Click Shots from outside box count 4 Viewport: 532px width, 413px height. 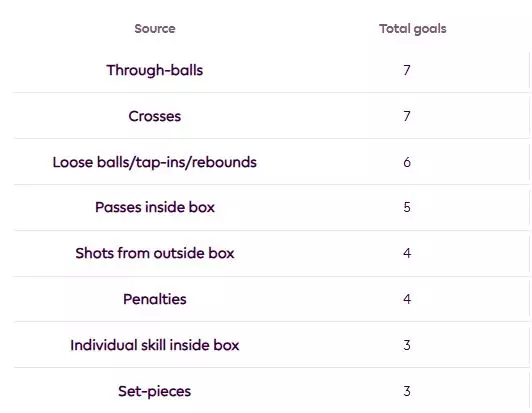[x=407, y=253]
